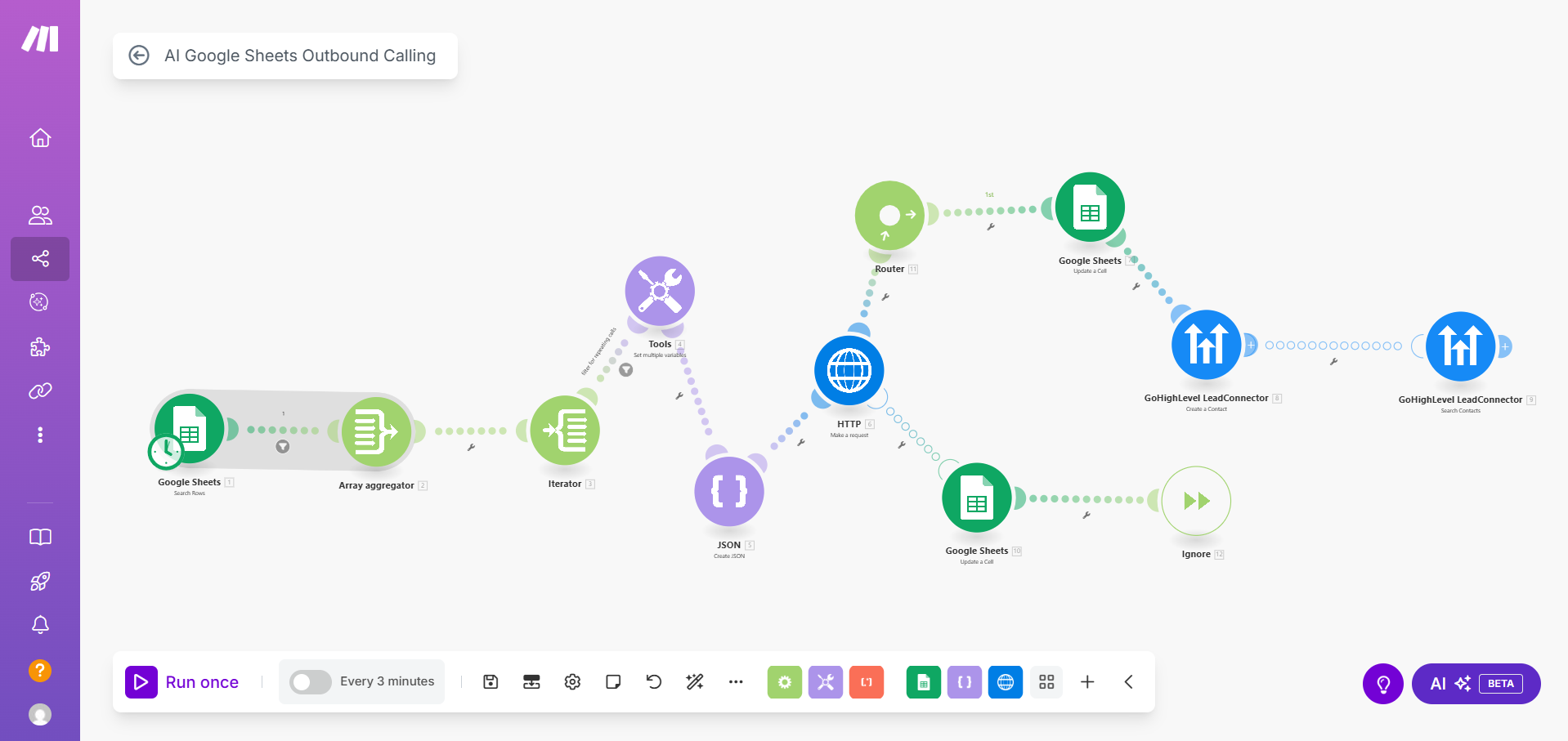Open the Google Sheets favorite in toolbar

point(924,682)
